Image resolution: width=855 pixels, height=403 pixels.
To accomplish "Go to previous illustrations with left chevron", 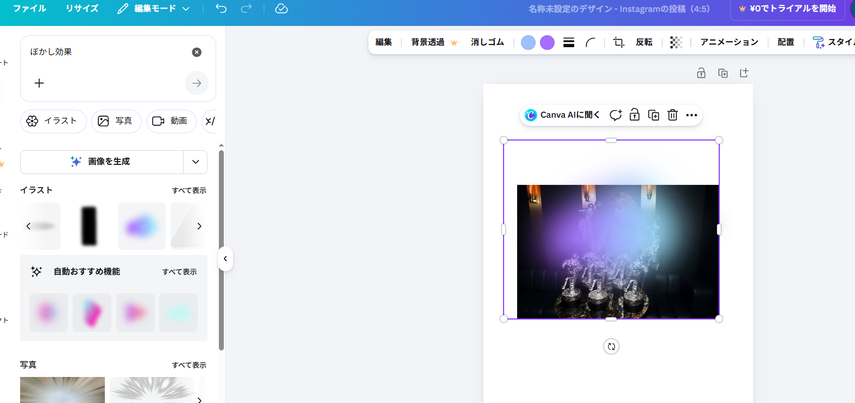I will tap(28, 226).
